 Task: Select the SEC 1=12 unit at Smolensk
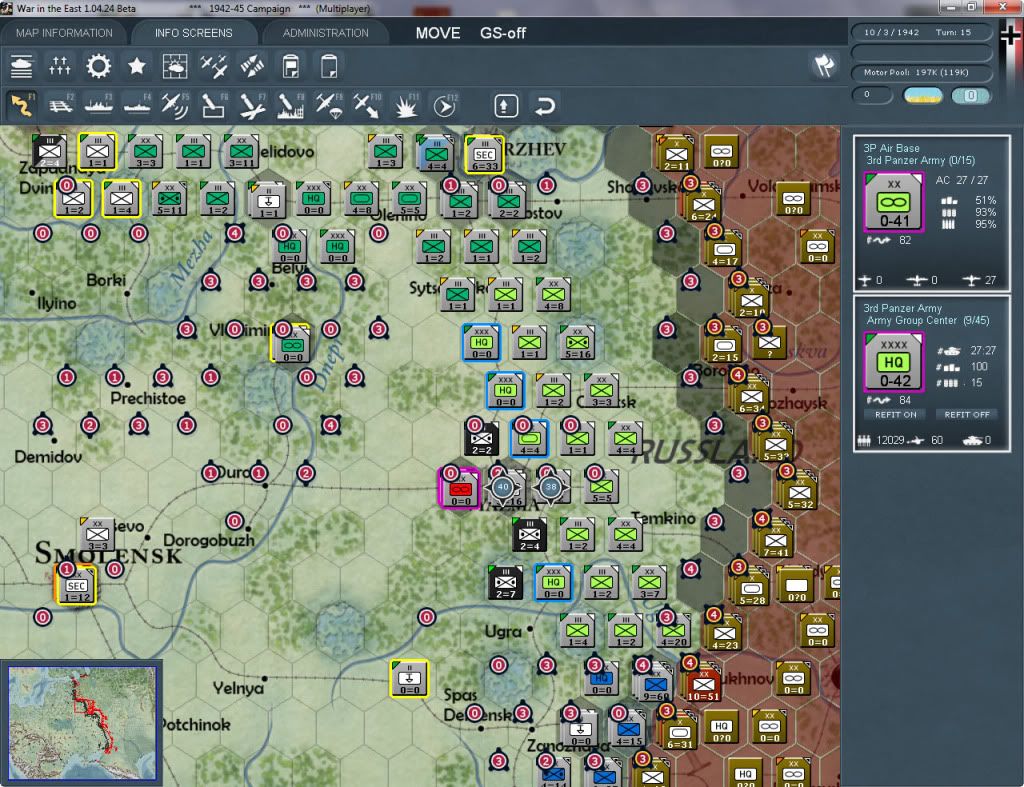(x=77, y=585)
